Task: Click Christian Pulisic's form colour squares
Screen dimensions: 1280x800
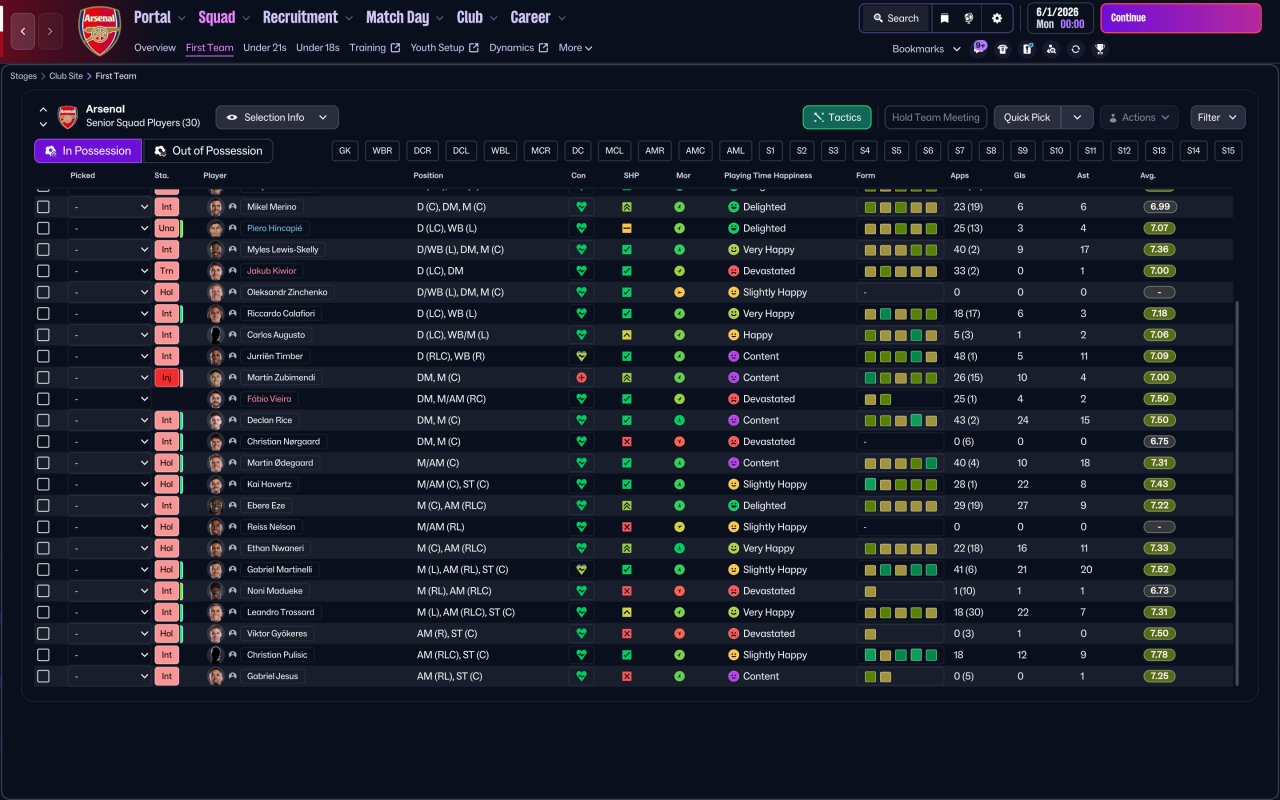Action: point(901,655)
